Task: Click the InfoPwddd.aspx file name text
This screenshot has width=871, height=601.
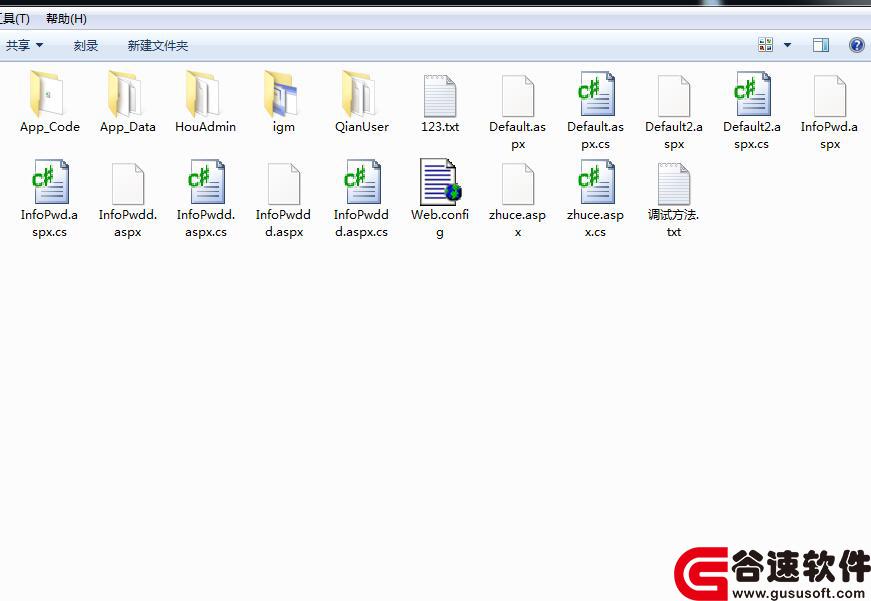Action: [283, 223]
